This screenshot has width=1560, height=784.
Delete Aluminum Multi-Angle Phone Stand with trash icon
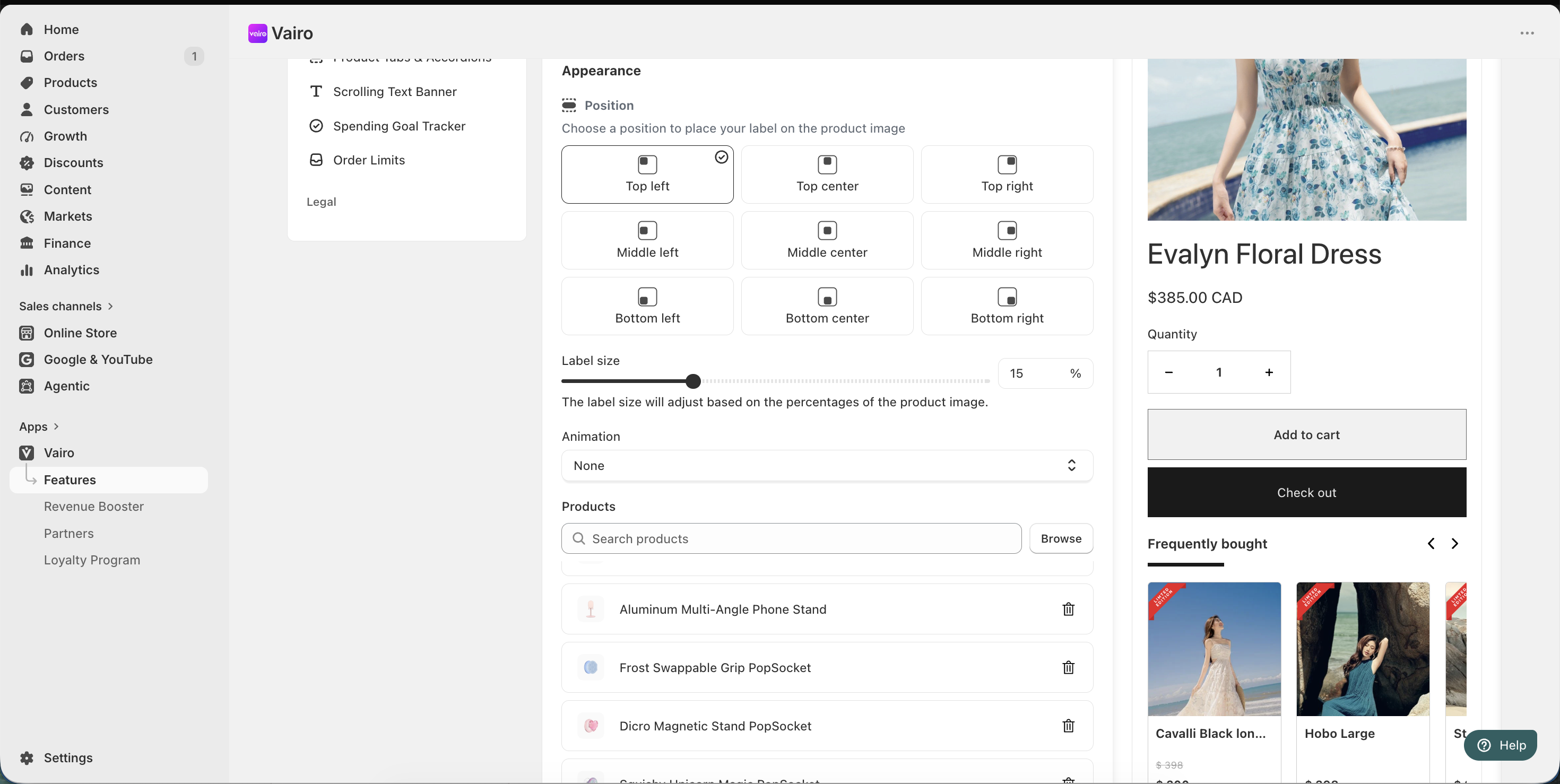coord(1068,609)
